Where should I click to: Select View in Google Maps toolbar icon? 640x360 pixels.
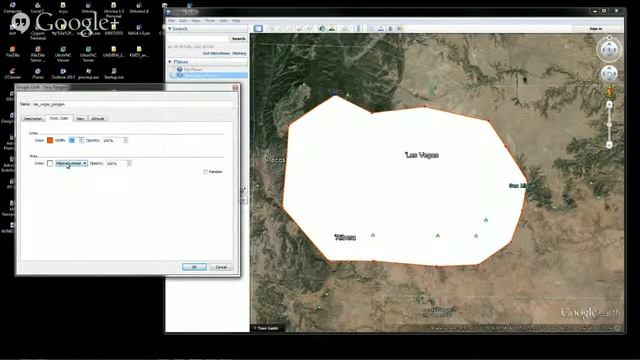tap(400, 29)
